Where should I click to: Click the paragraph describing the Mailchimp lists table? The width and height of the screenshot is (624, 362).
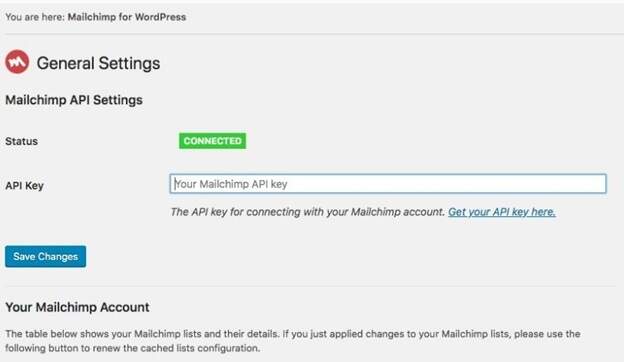point(292,341)
